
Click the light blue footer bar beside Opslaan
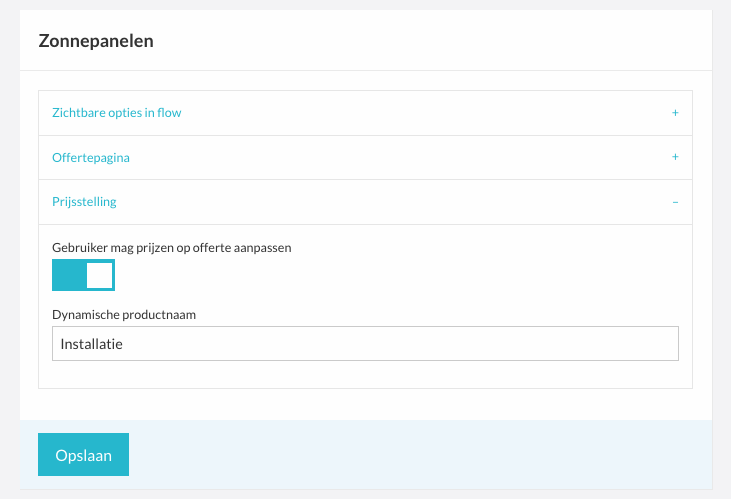(420, 455)
